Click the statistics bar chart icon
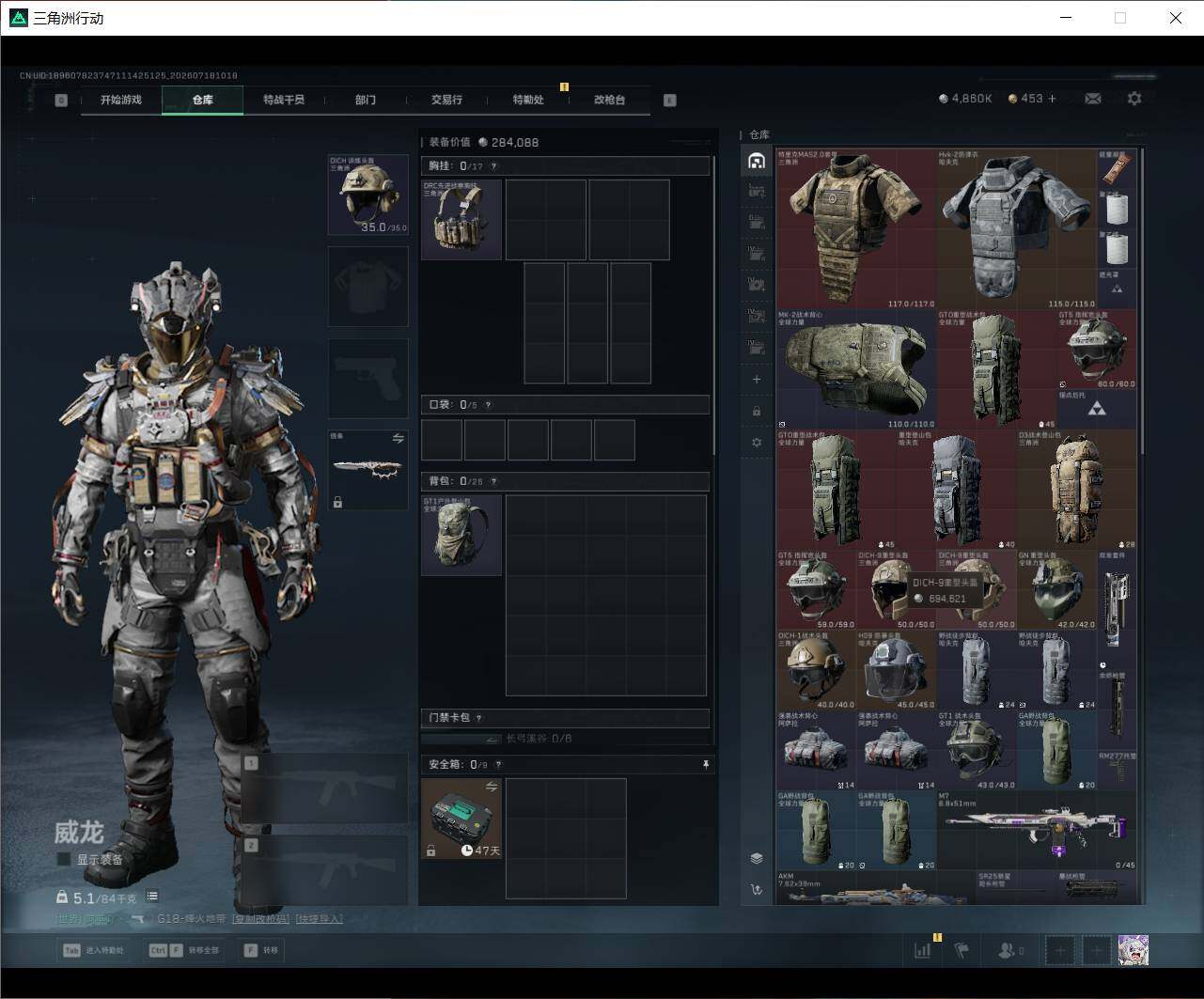The image size is (1204, 999). (923, 950)
